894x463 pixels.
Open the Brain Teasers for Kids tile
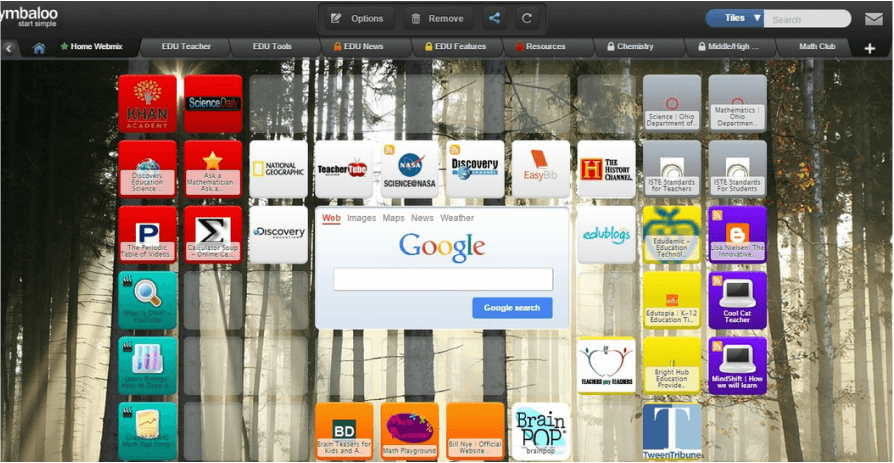click(344, 432)
